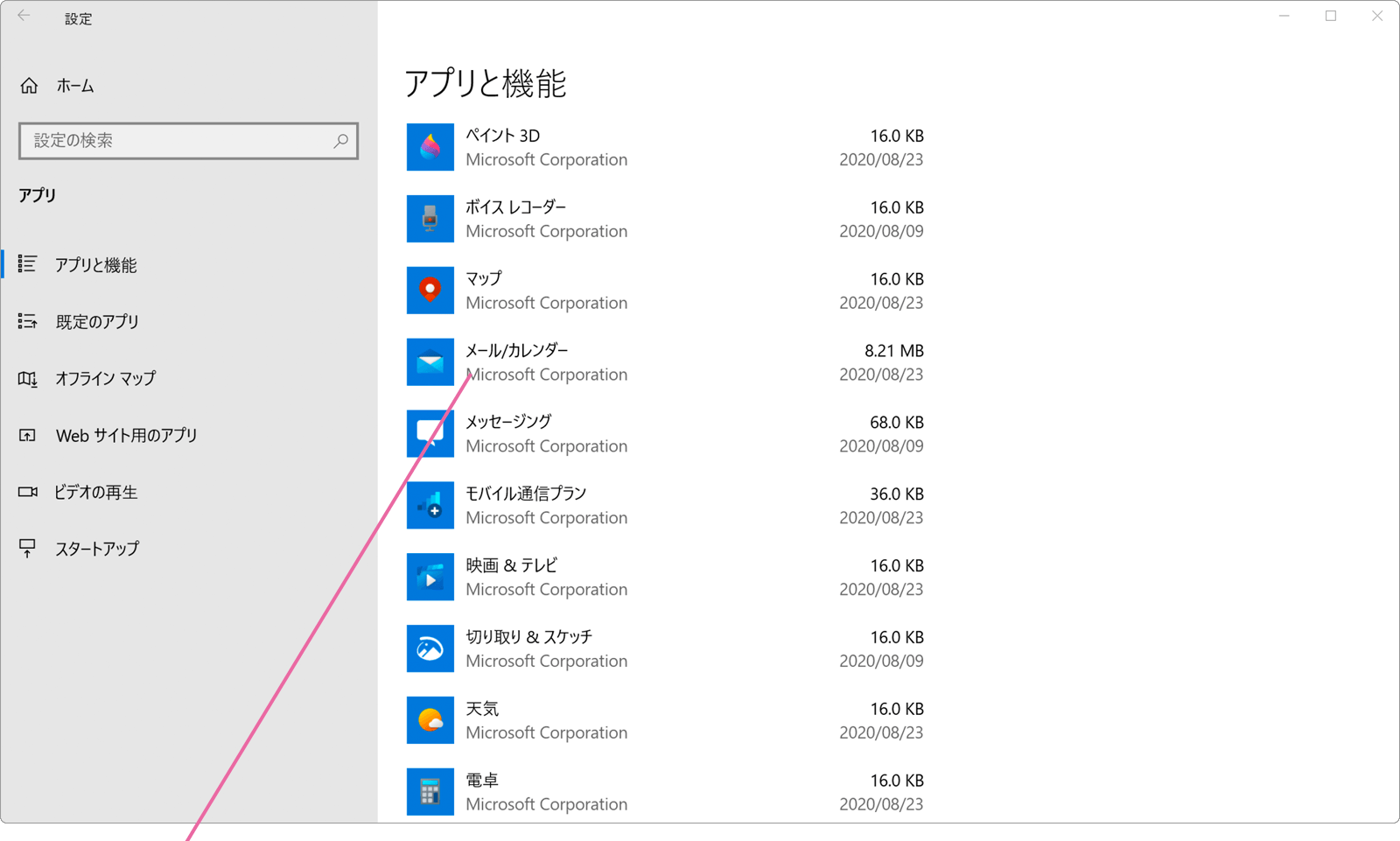Image resolution: width=1400 pixels, height=841 pixels.
Task: Select the メッセージング app name
Action: pyautogui.click(x=508, y=423)
